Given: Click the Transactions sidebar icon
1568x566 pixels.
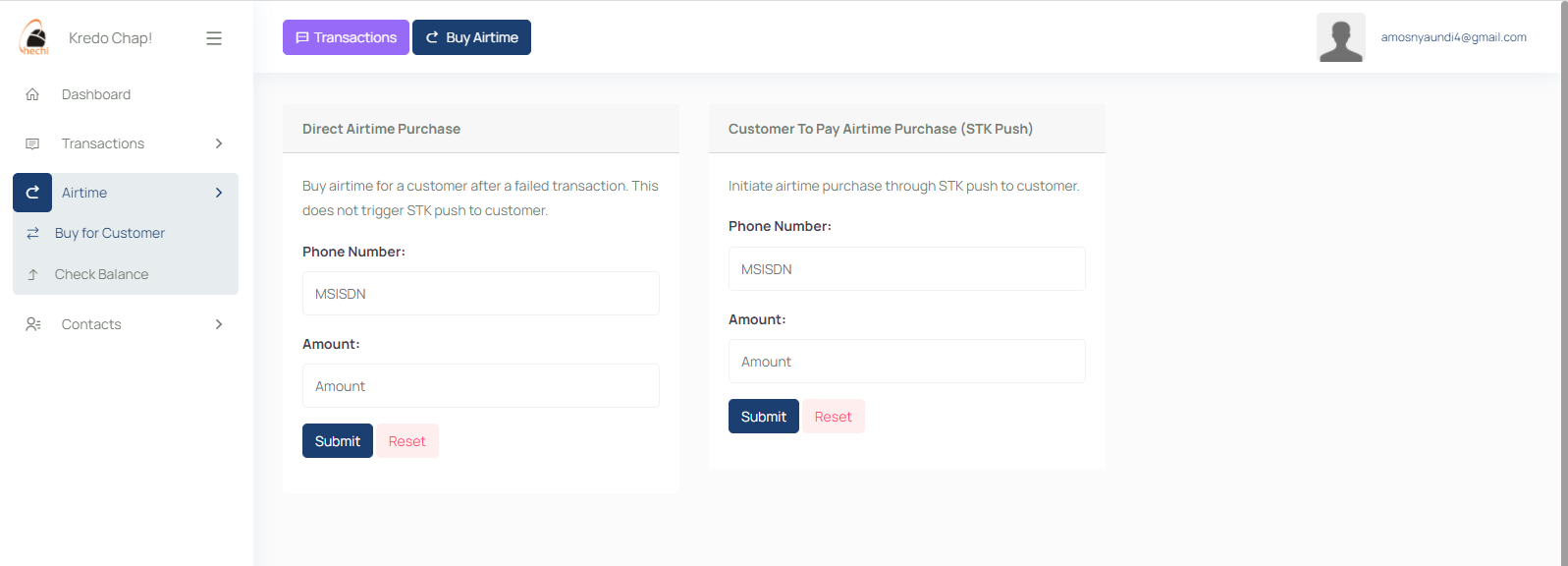Looking at the screenshot, I should [32, 143].
